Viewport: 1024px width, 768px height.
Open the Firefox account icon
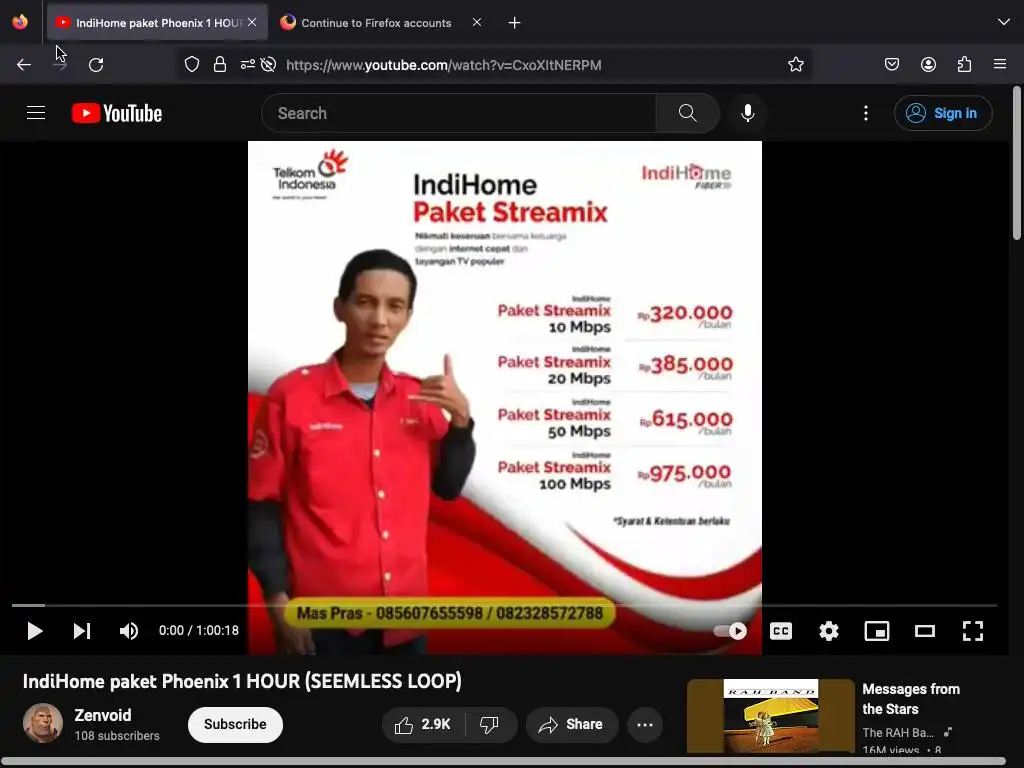pos(928,65)
